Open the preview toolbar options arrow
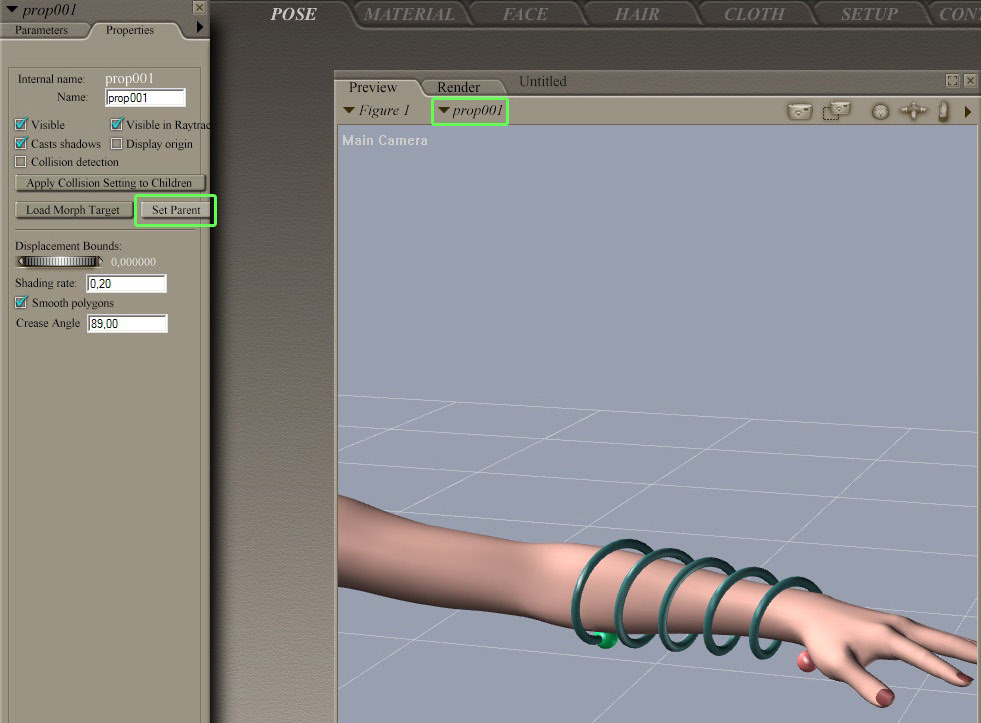 click(x=967, y=112)
